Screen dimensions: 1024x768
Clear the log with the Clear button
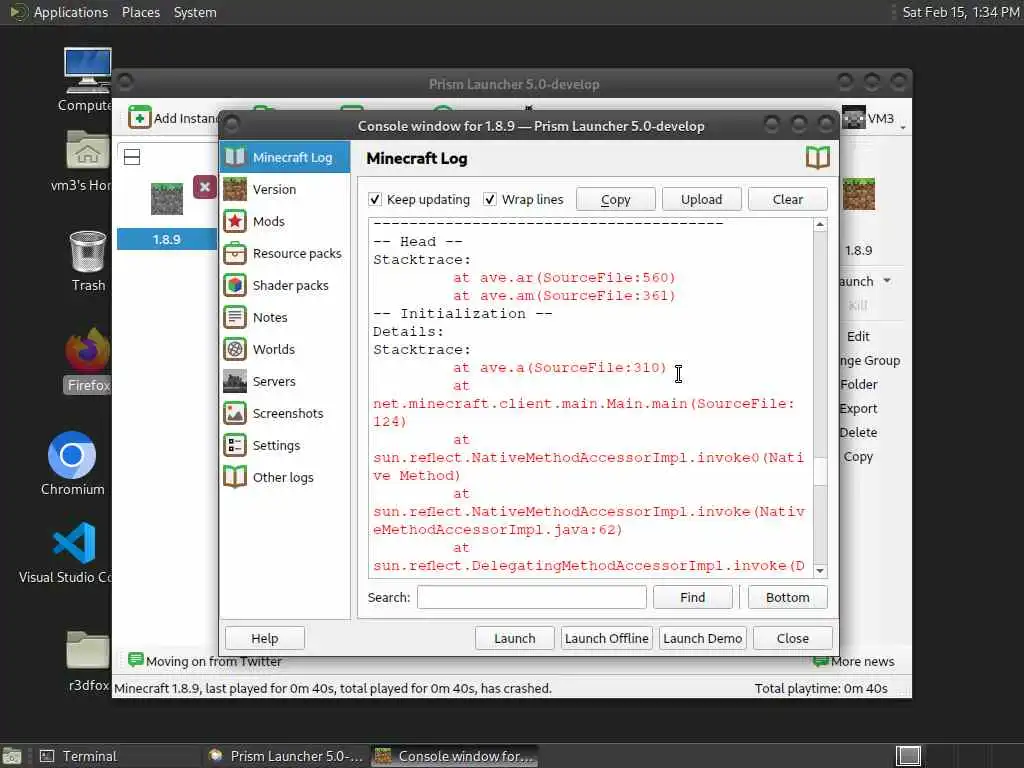click(788, 199)
